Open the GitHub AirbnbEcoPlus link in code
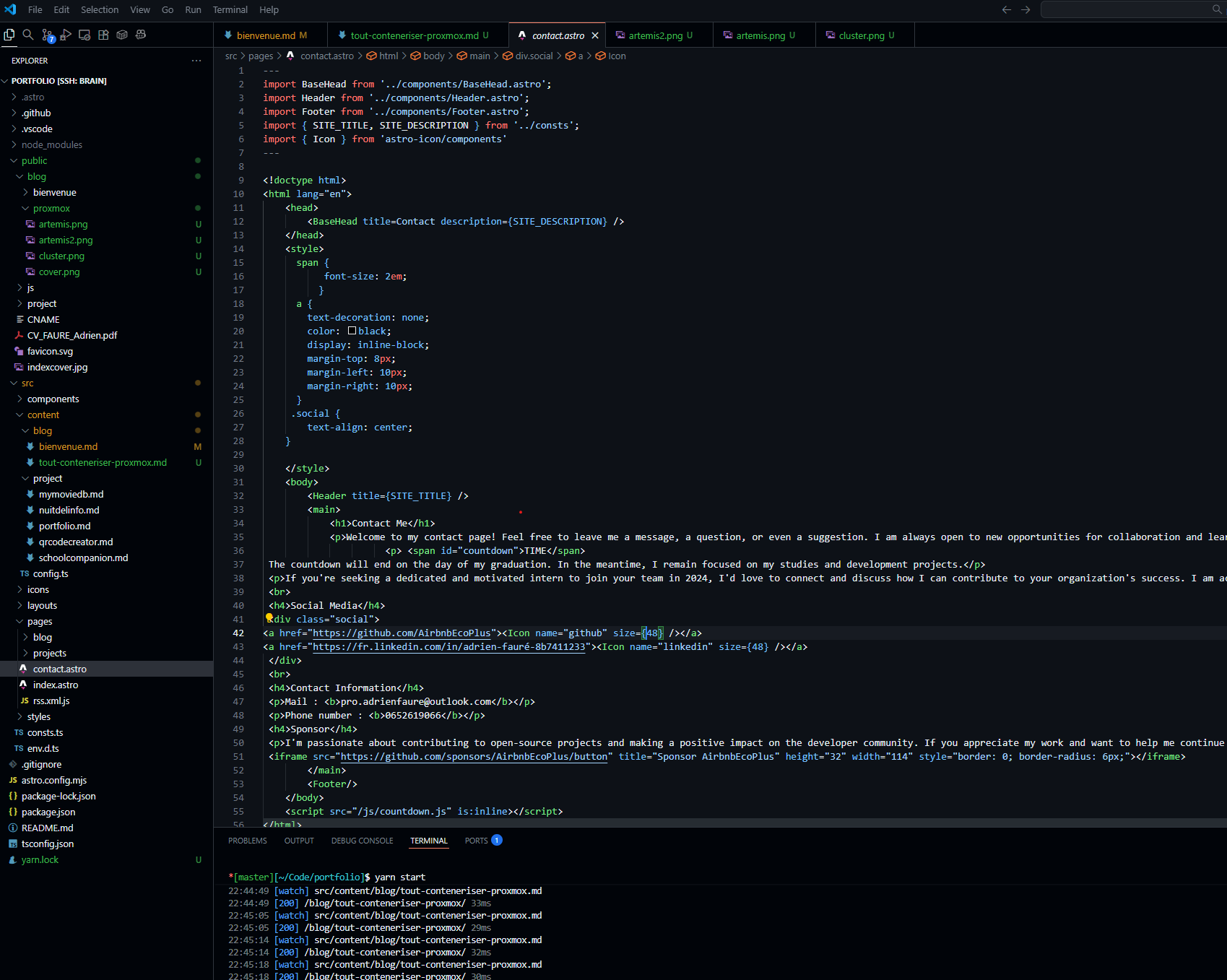1227x980 pixels. coord(402,633)
